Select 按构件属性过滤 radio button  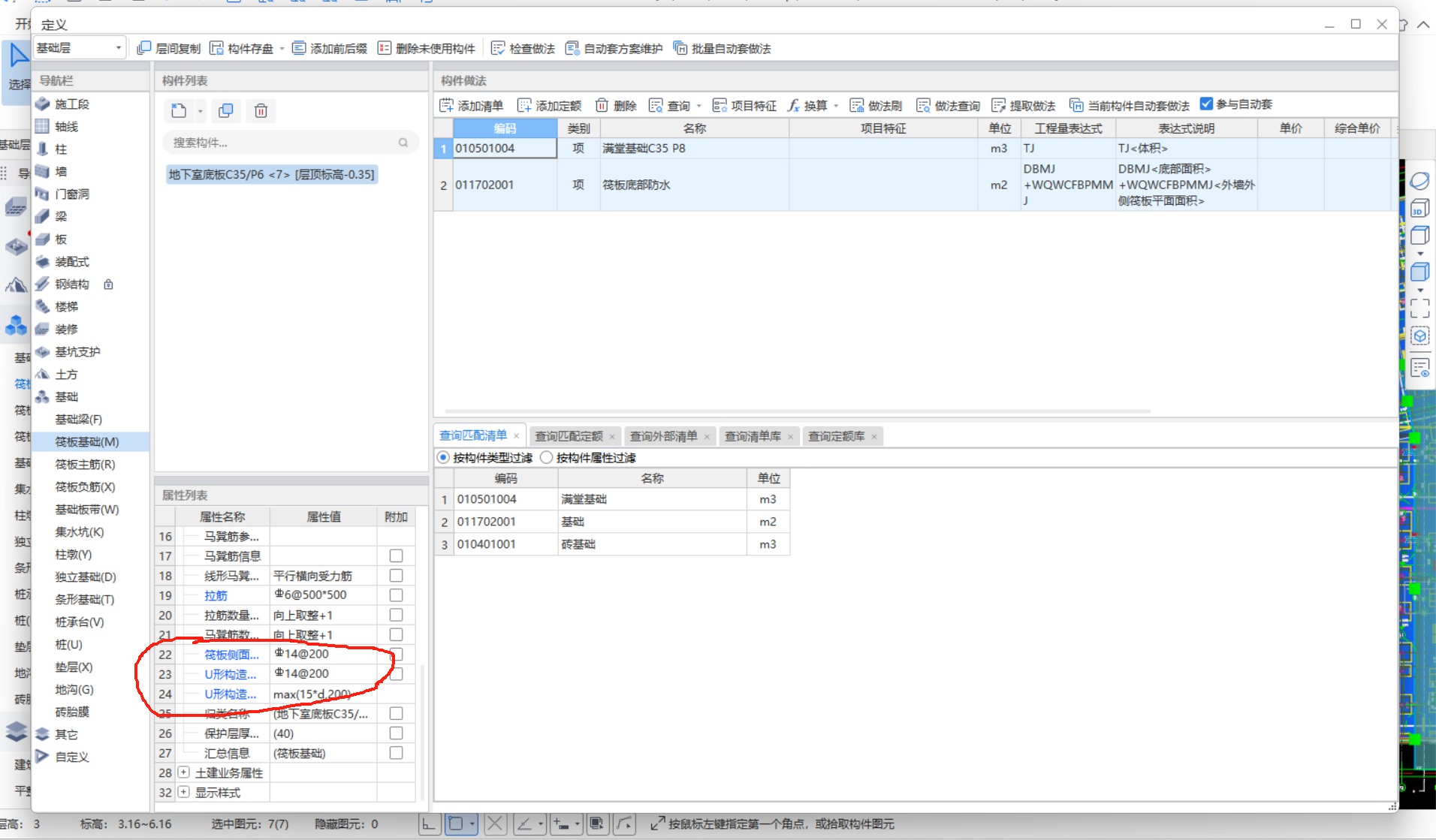pos(547,457)
